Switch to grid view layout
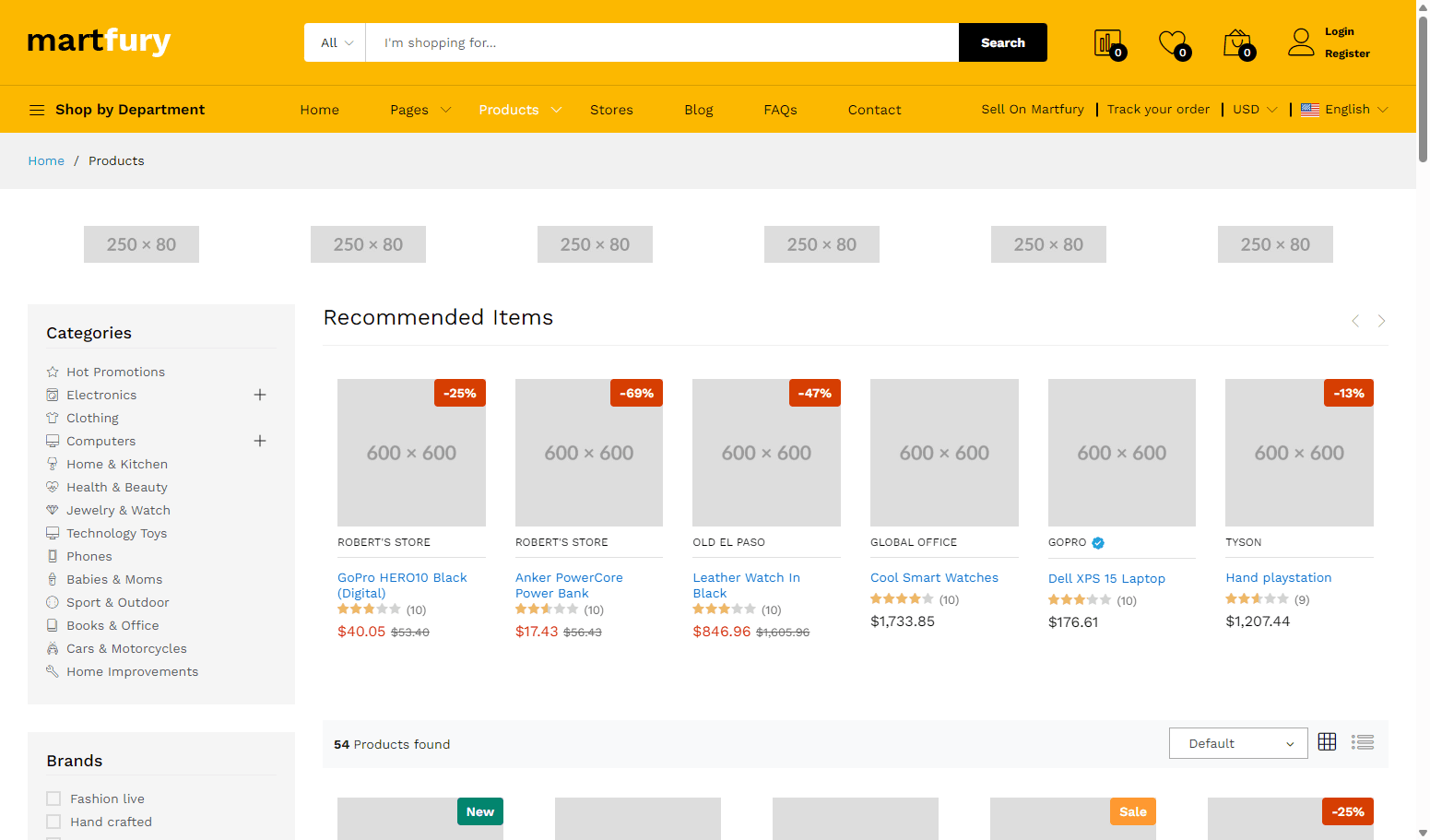1430x840 pixels. (1327, 742)
